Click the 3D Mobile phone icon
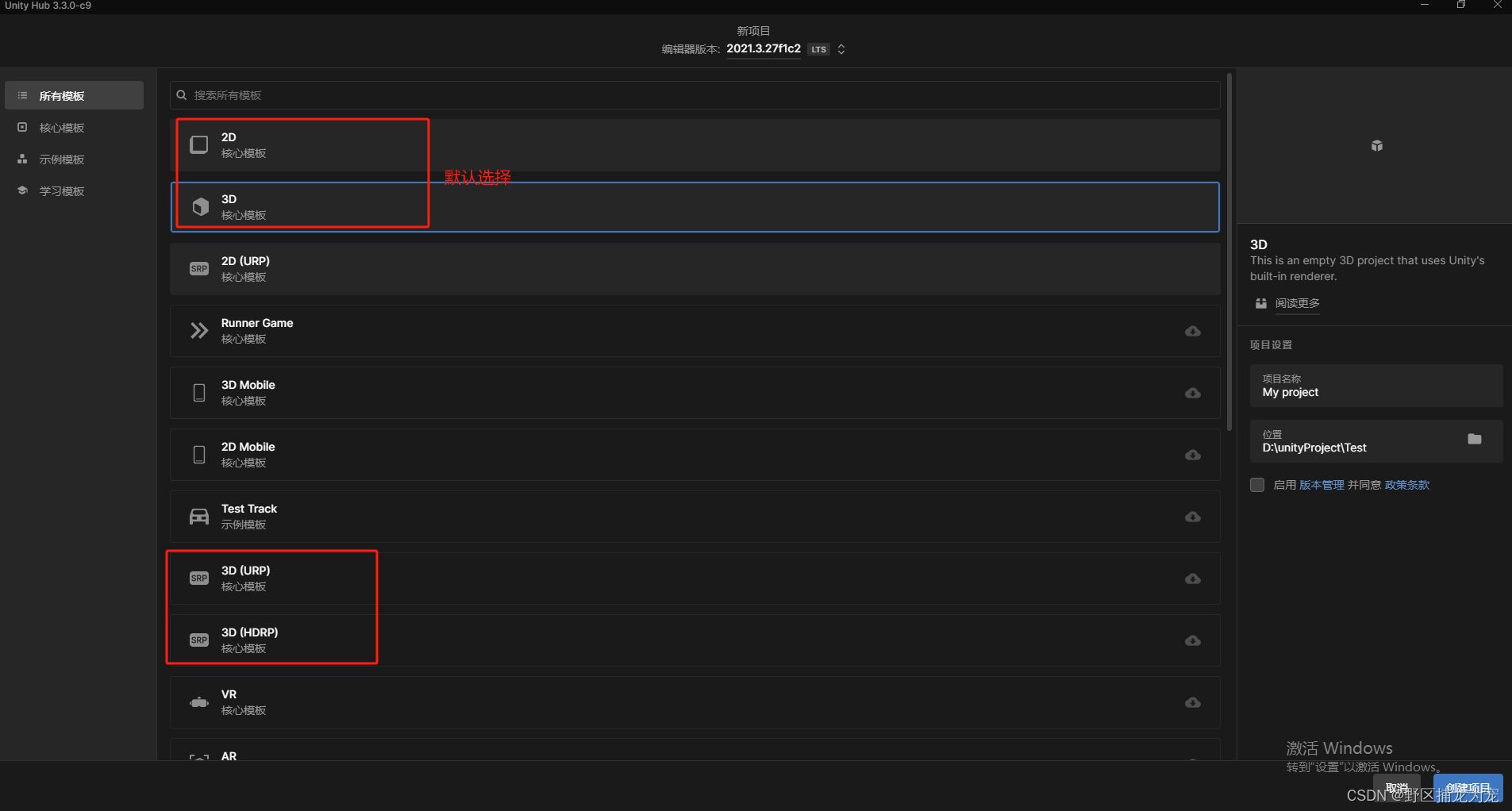 pos(199,393)
